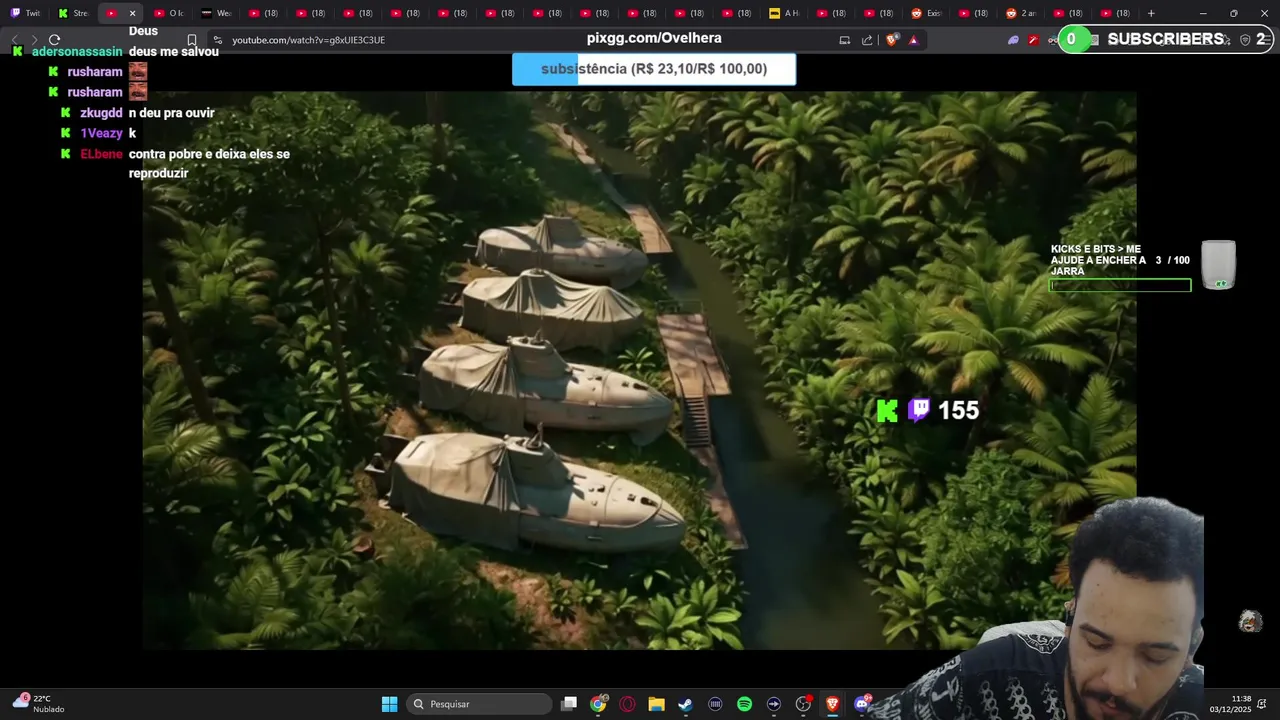Image resolution: width=1280 pixels, height=720 pixels.
Task: Switch to the Reddit '2 an' tab
Action: 1022,13
